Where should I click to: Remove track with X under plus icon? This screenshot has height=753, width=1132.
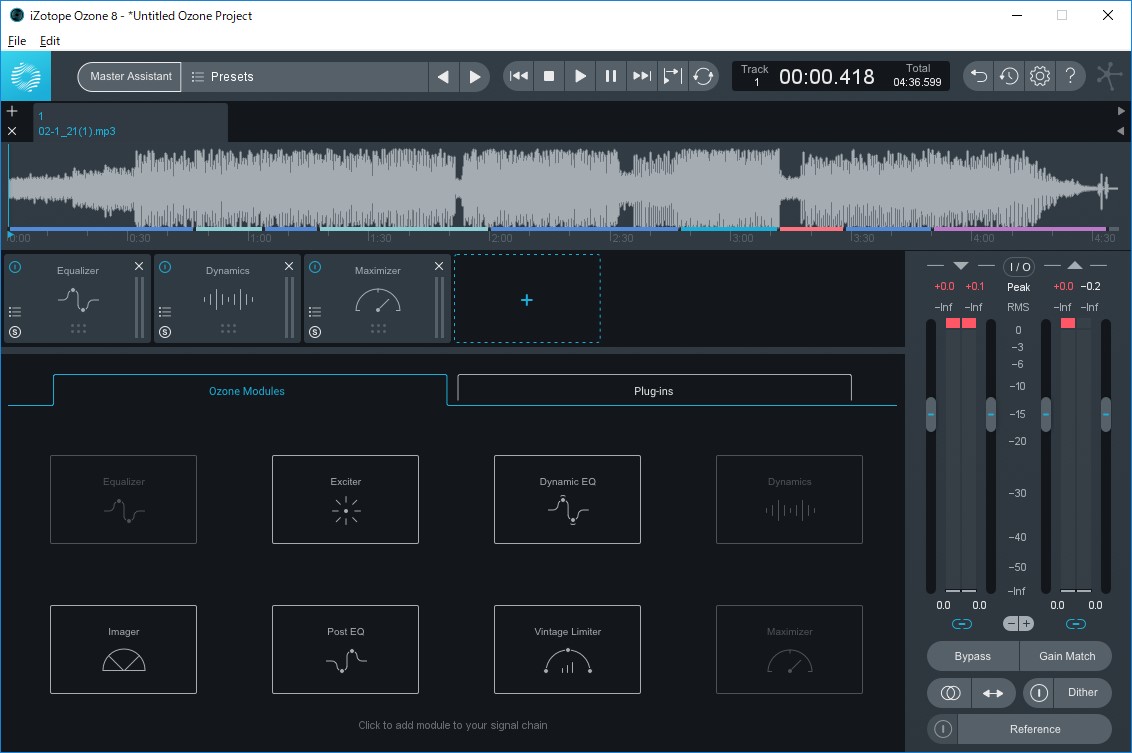(12, 131)
